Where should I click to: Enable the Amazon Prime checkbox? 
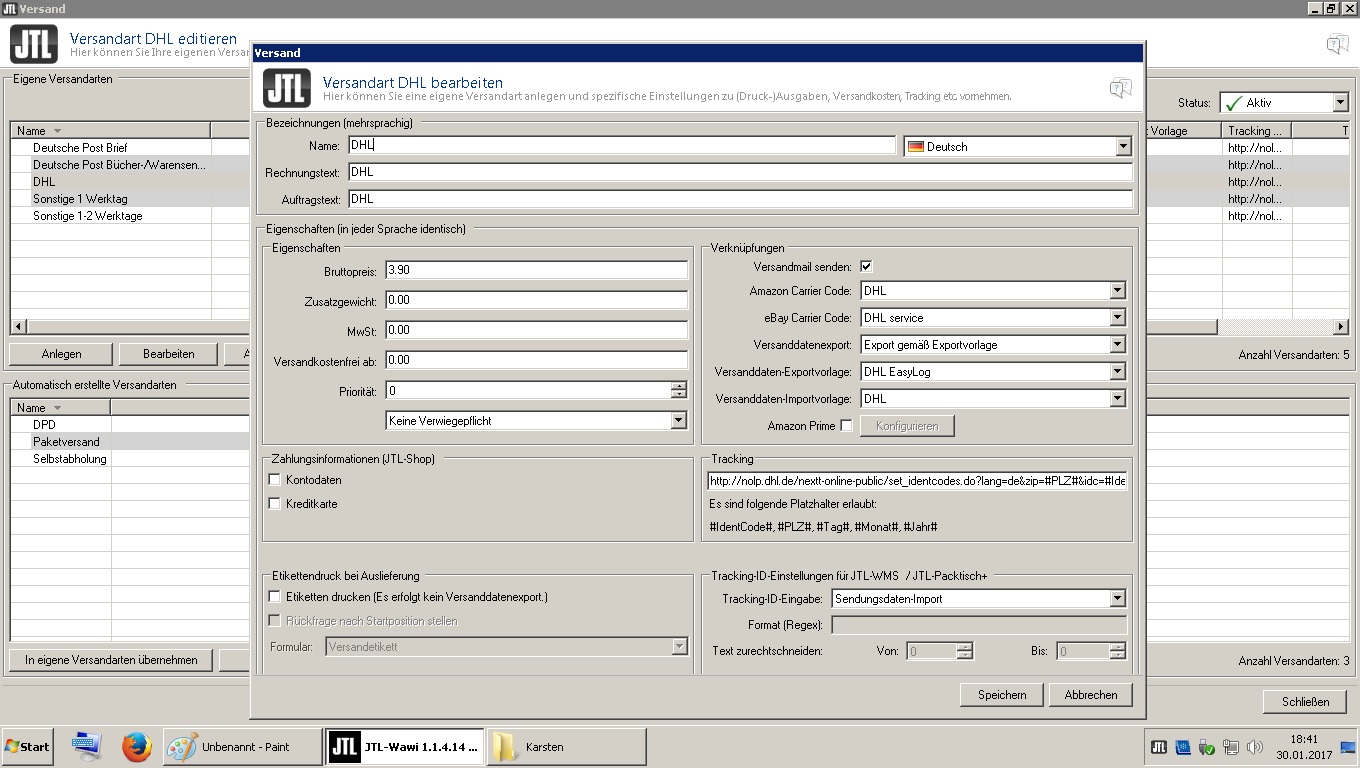point(846,426)
